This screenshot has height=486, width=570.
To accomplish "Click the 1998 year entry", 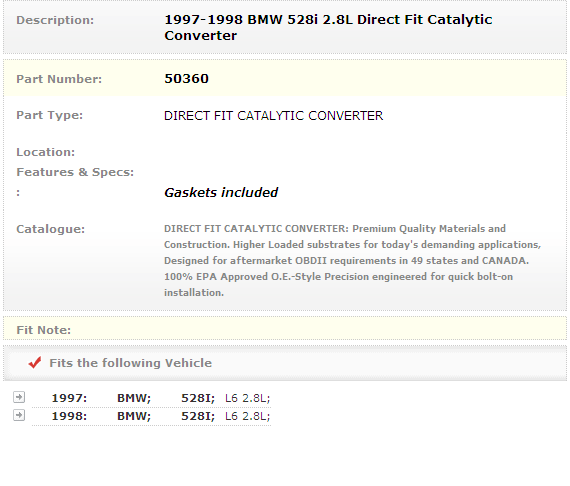I will pyautogui.click(x=69, y=416).
